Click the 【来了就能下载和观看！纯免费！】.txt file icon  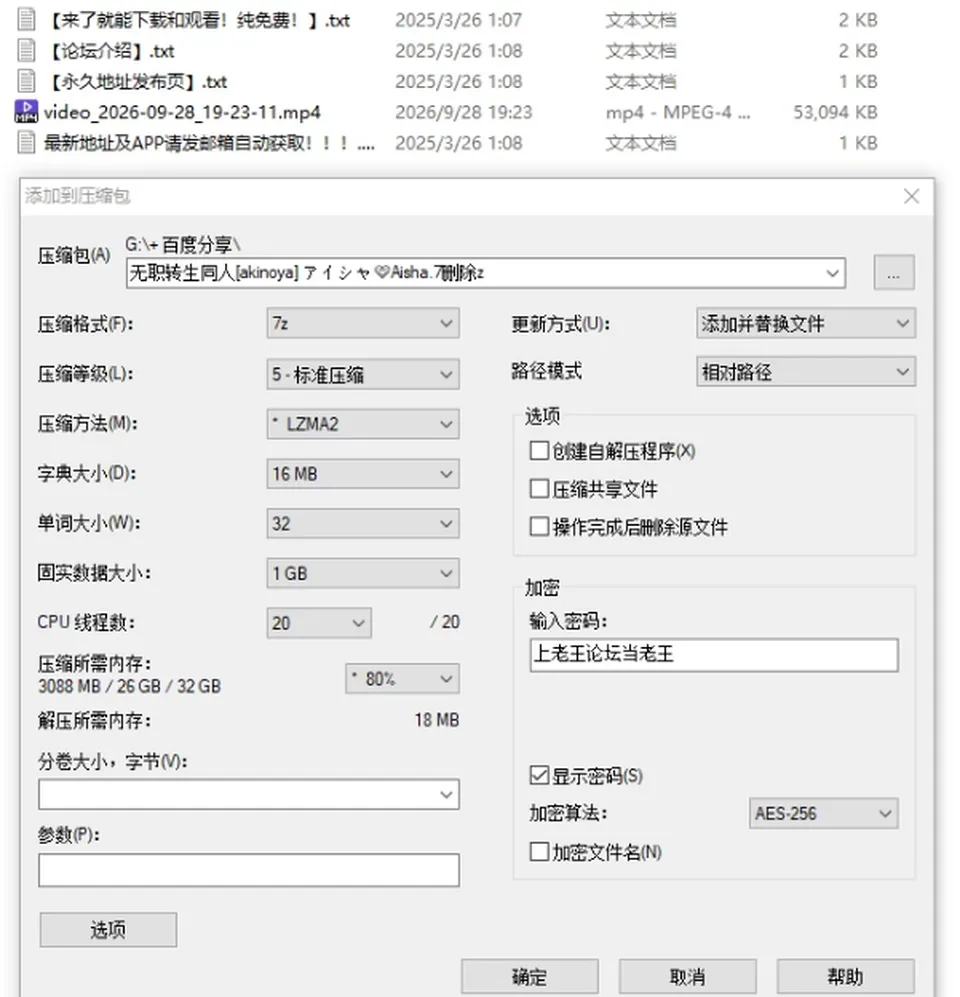pyautogui.click(x=26, y=20)
